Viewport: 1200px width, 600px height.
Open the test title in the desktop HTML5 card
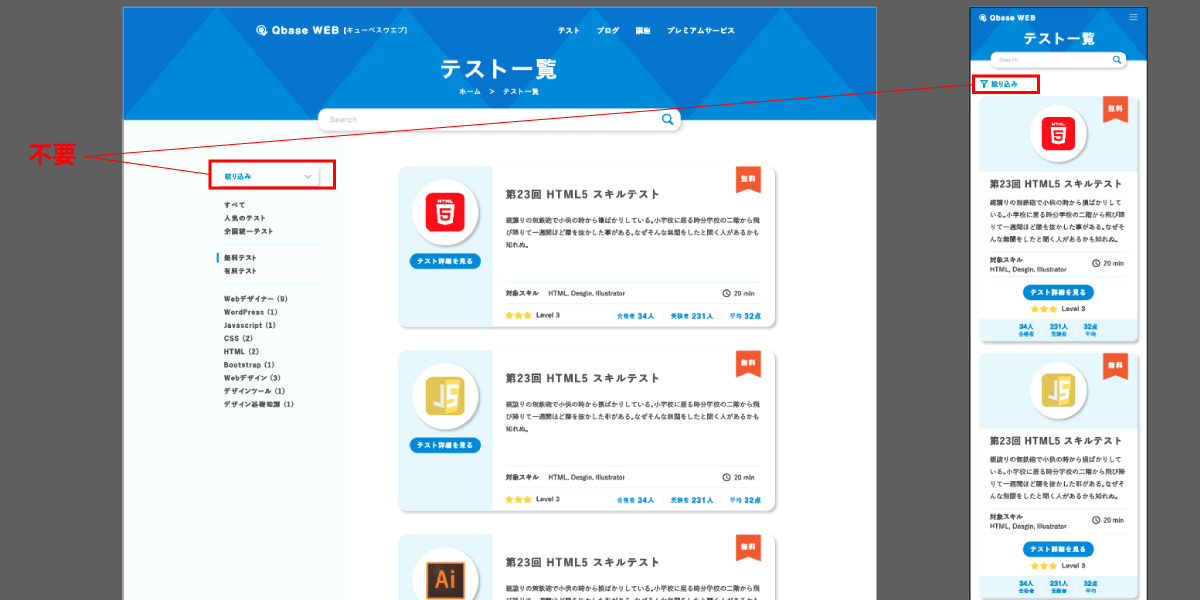583,194
